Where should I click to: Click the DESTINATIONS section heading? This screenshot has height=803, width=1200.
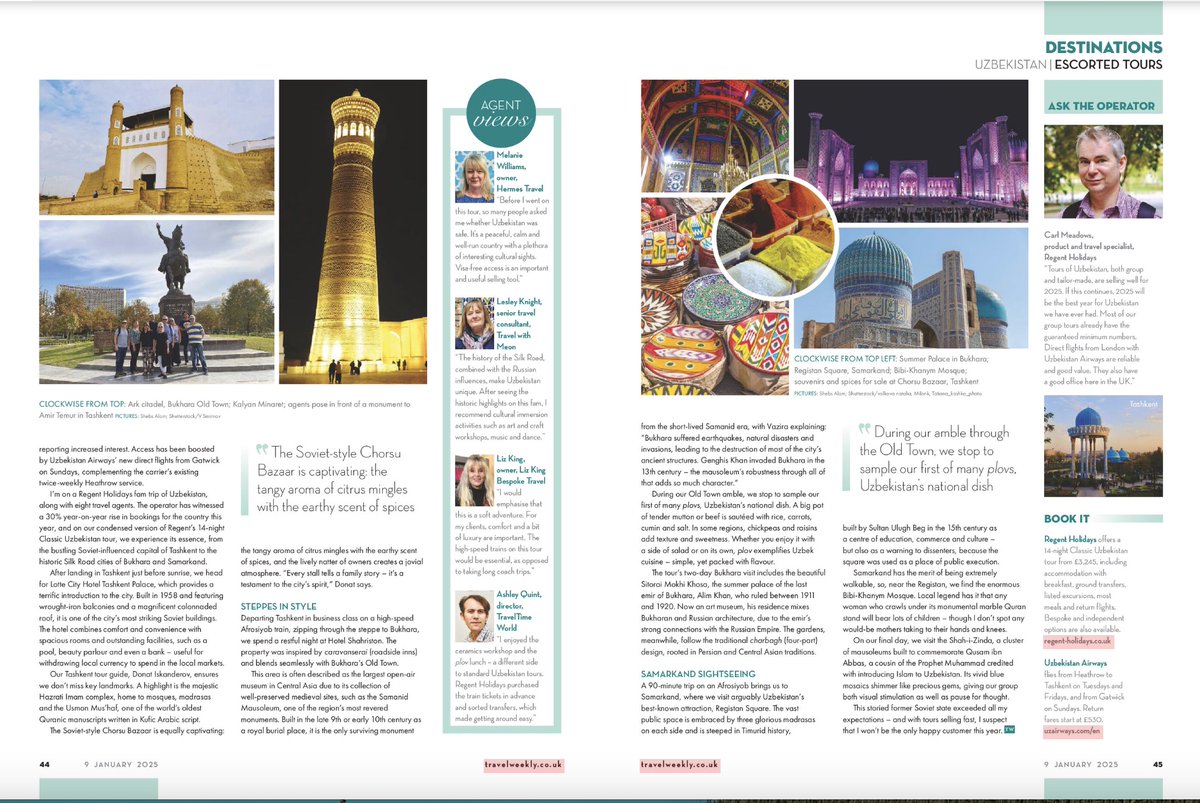tap(1103, 47)
